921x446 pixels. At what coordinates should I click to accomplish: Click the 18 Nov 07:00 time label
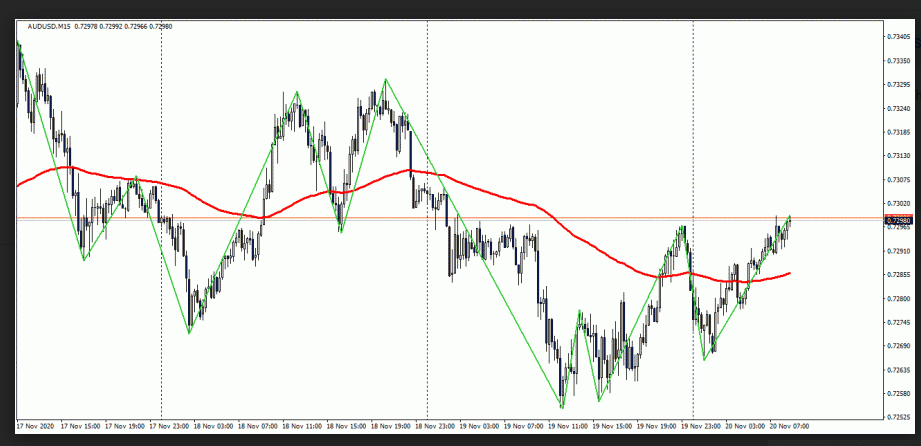[x=258, y=425]
